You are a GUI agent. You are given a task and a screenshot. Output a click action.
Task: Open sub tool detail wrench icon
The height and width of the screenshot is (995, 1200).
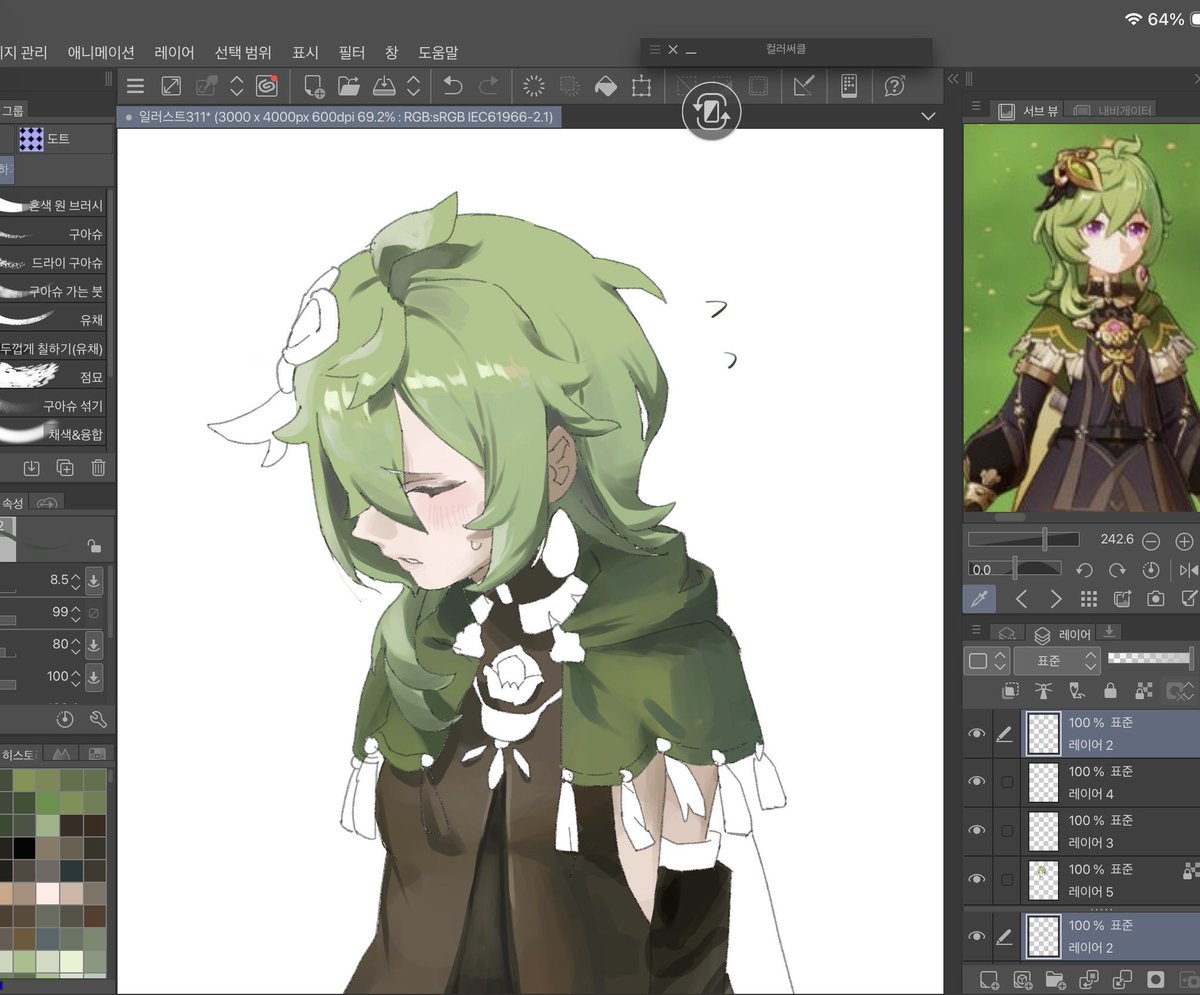pos(97,719)
